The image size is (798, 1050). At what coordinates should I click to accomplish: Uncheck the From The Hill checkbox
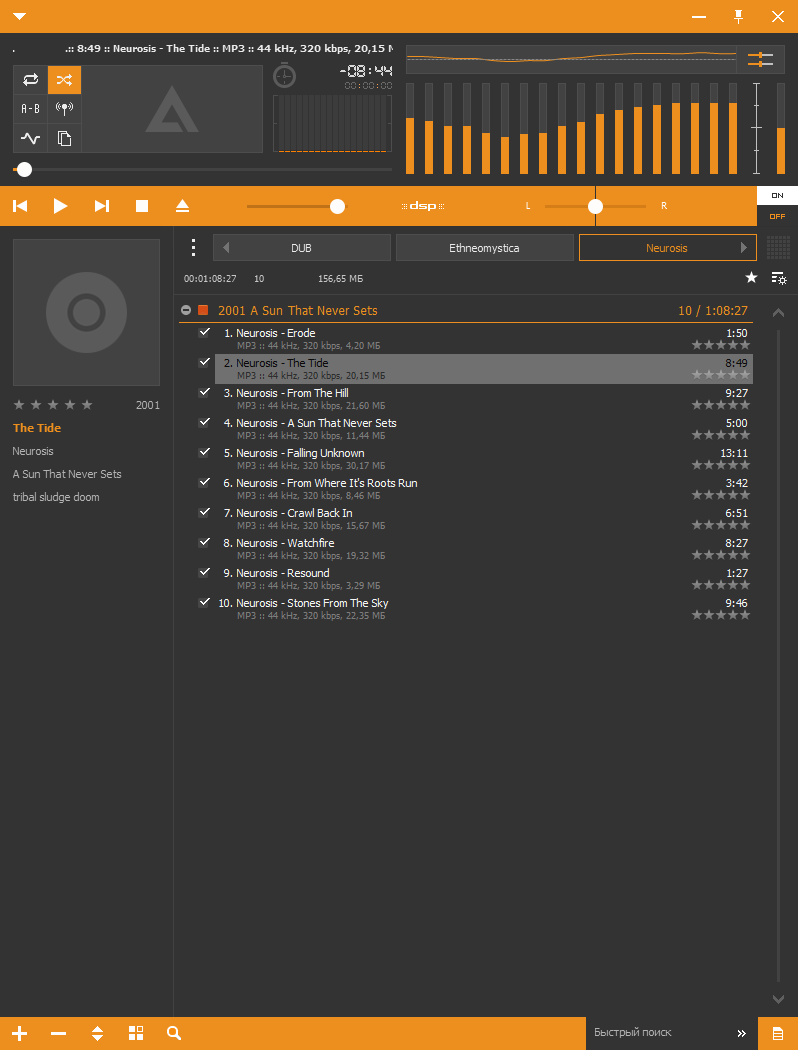(204, 392)
